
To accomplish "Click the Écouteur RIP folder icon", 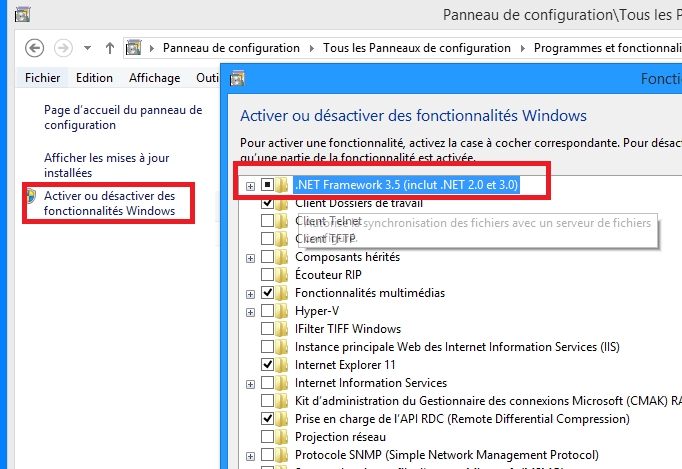I will [283, 275].
